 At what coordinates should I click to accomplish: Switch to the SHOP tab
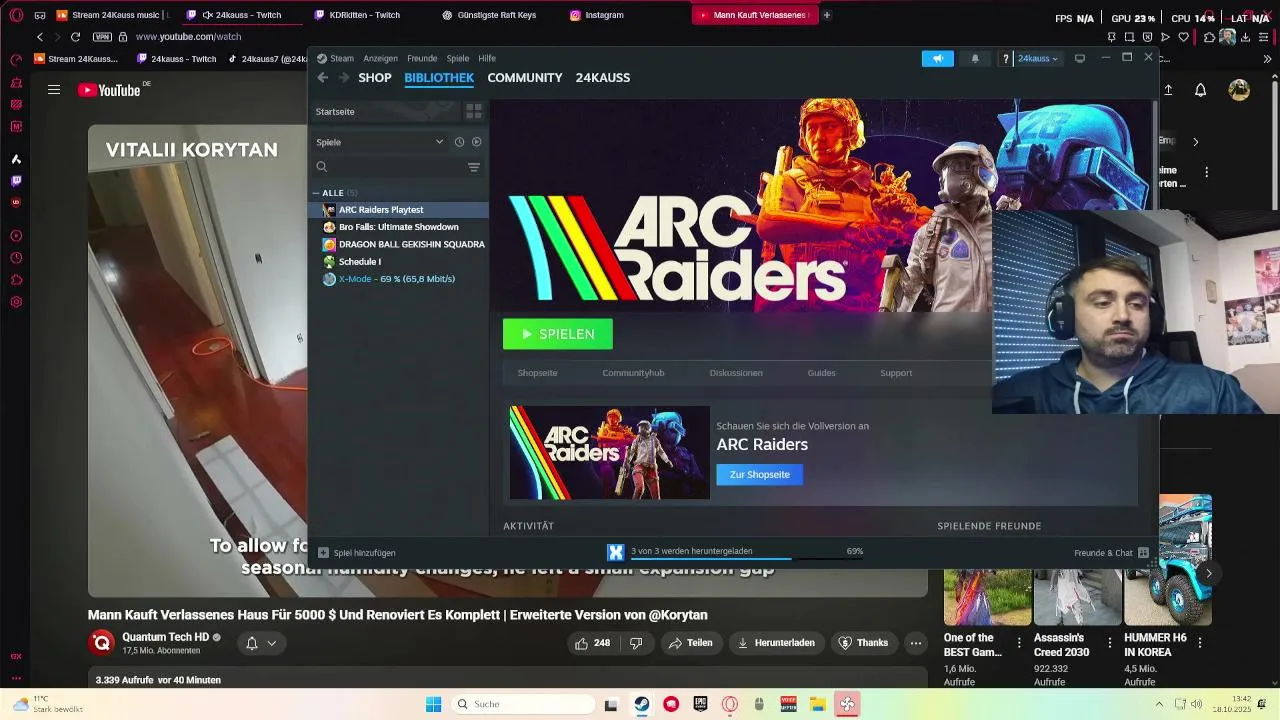tap(375, 77)
